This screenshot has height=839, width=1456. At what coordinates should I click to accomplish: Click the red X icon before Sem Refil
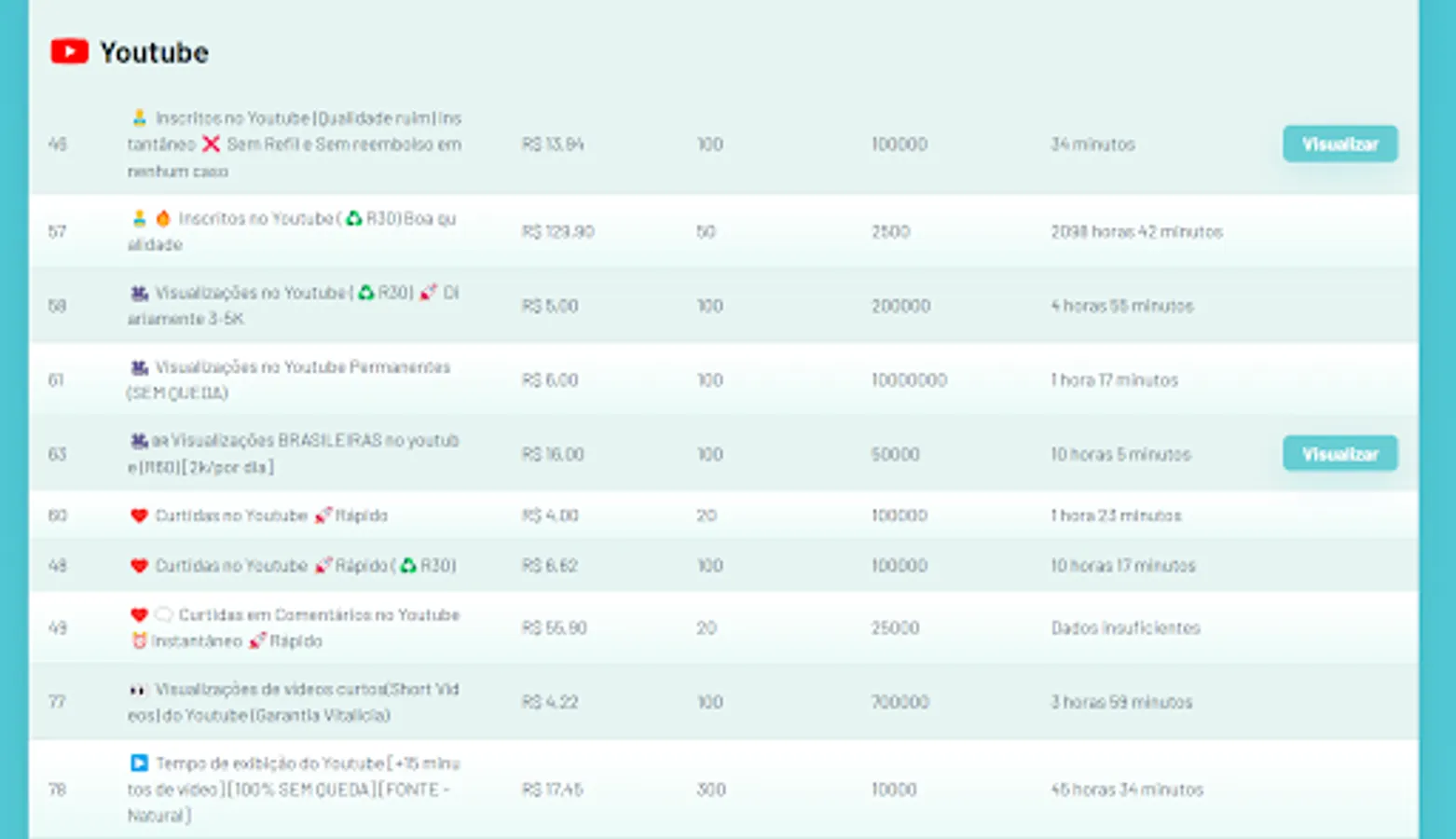(212, 144)
